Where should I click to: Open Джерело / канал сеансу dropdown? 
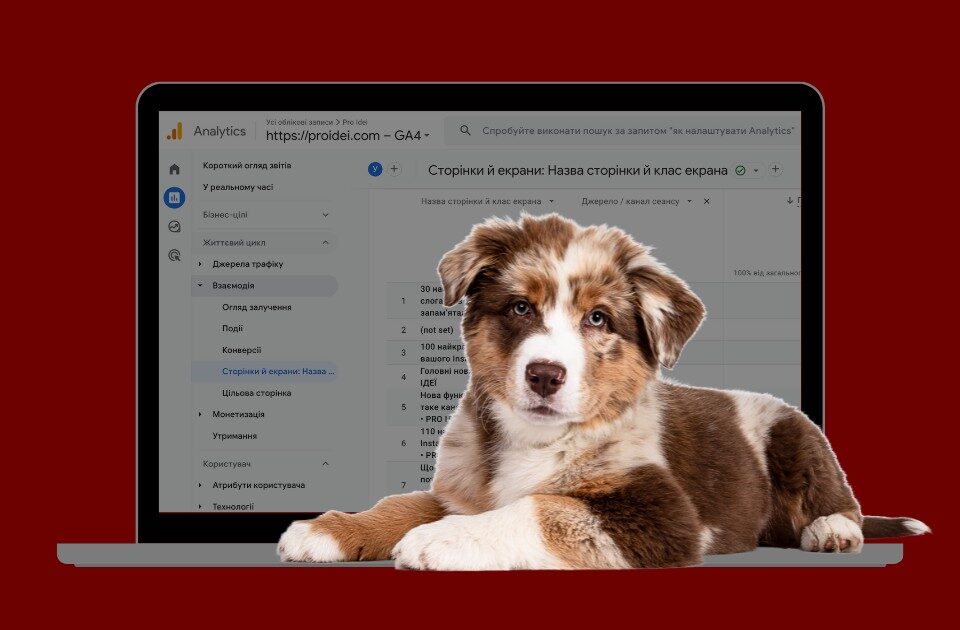pos(689,201)
